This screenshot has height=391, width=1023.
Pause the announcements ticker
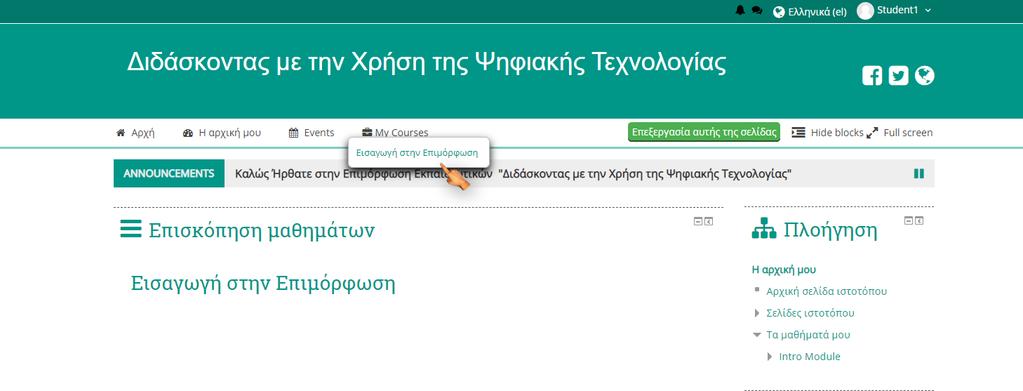tap(919, 174)
